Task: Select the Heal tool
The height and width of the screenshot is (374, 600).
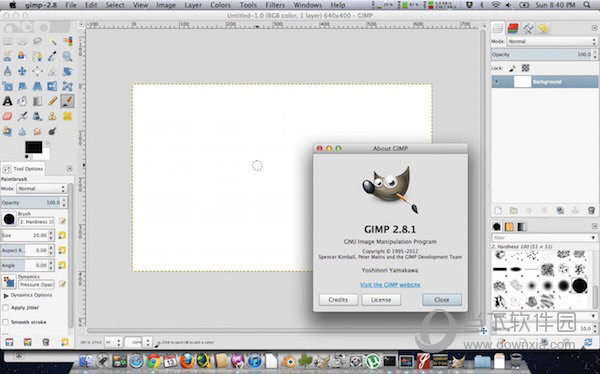Action: 67,116
